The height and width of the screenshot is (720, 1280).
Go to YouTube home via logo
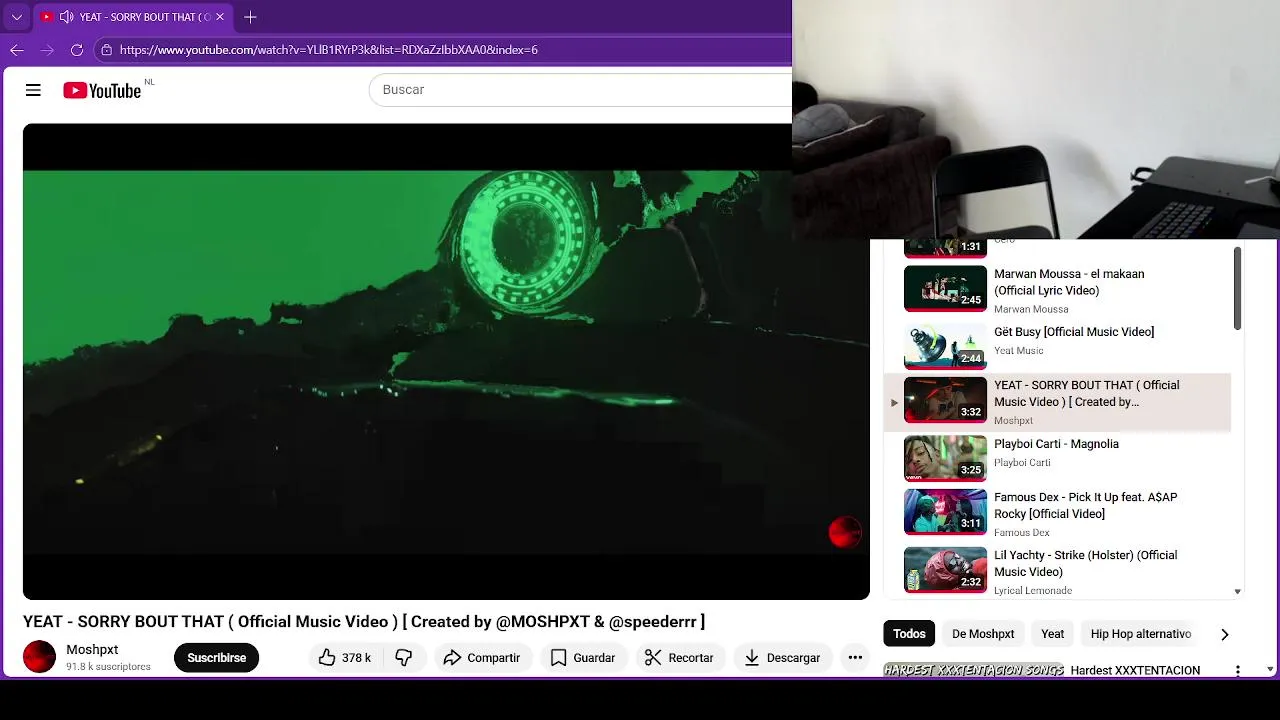(x=102, y=91)
